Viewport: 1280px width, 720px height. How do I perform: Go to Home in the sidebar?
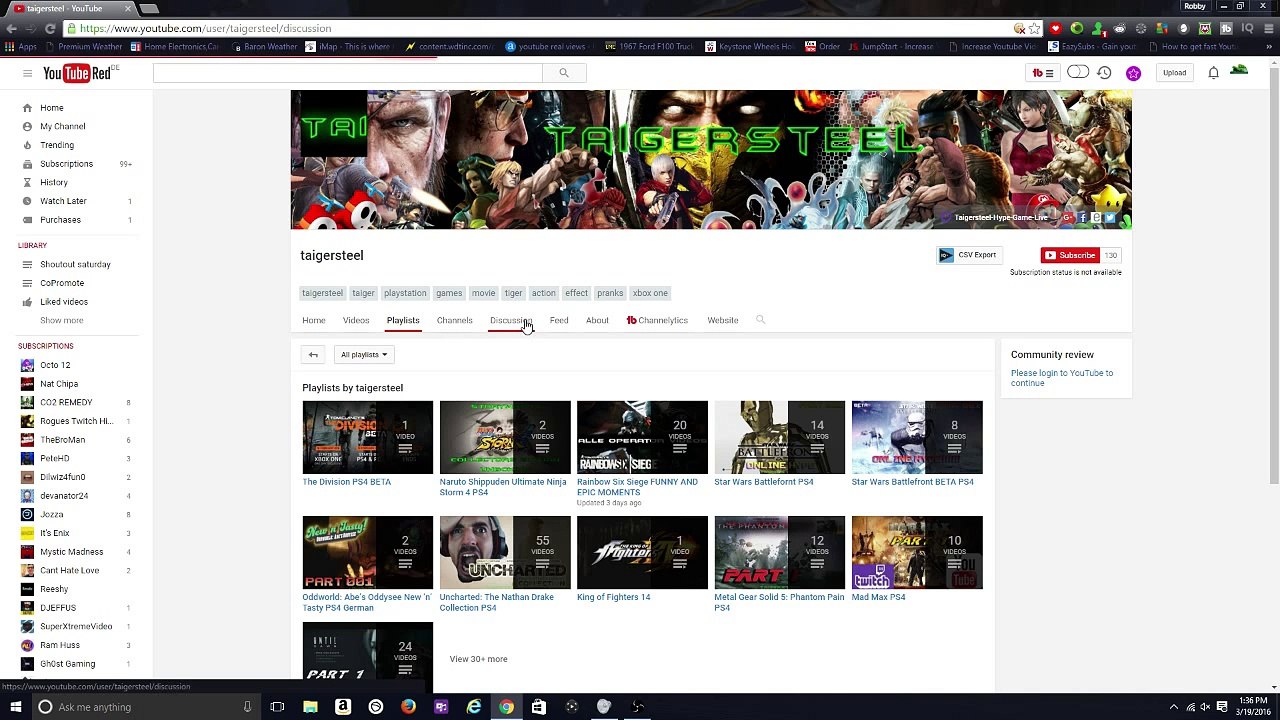coord(52,108)
